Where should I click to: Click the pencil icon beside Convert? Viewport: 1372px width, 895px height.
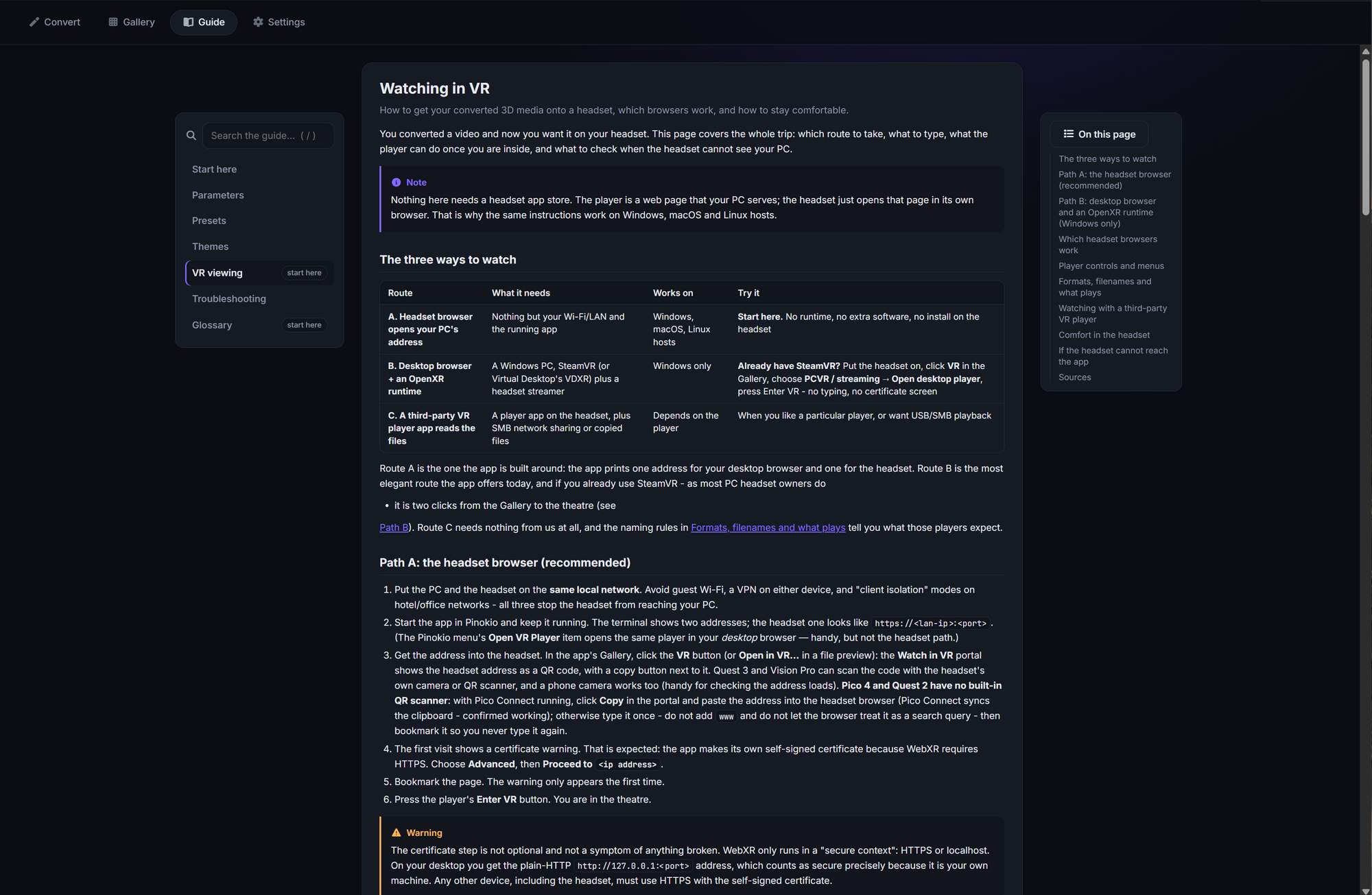tap(34, 22)
